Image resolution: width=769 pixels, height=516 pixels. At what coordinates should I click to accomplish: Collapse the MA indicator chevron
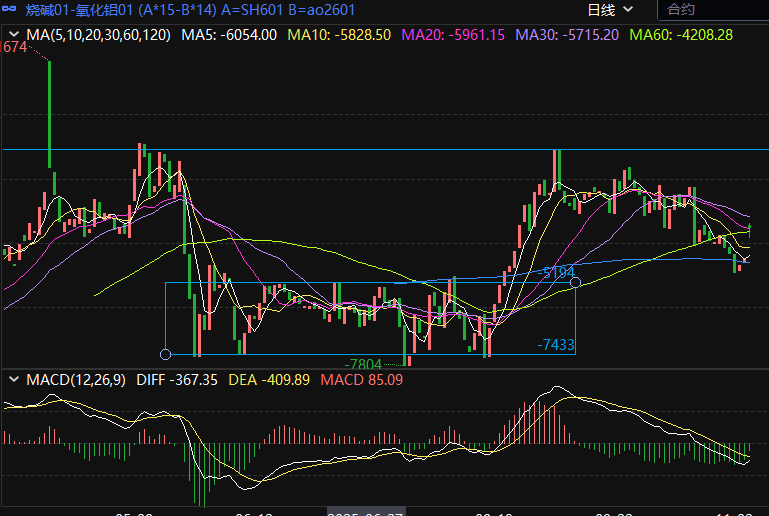[14, 35]
